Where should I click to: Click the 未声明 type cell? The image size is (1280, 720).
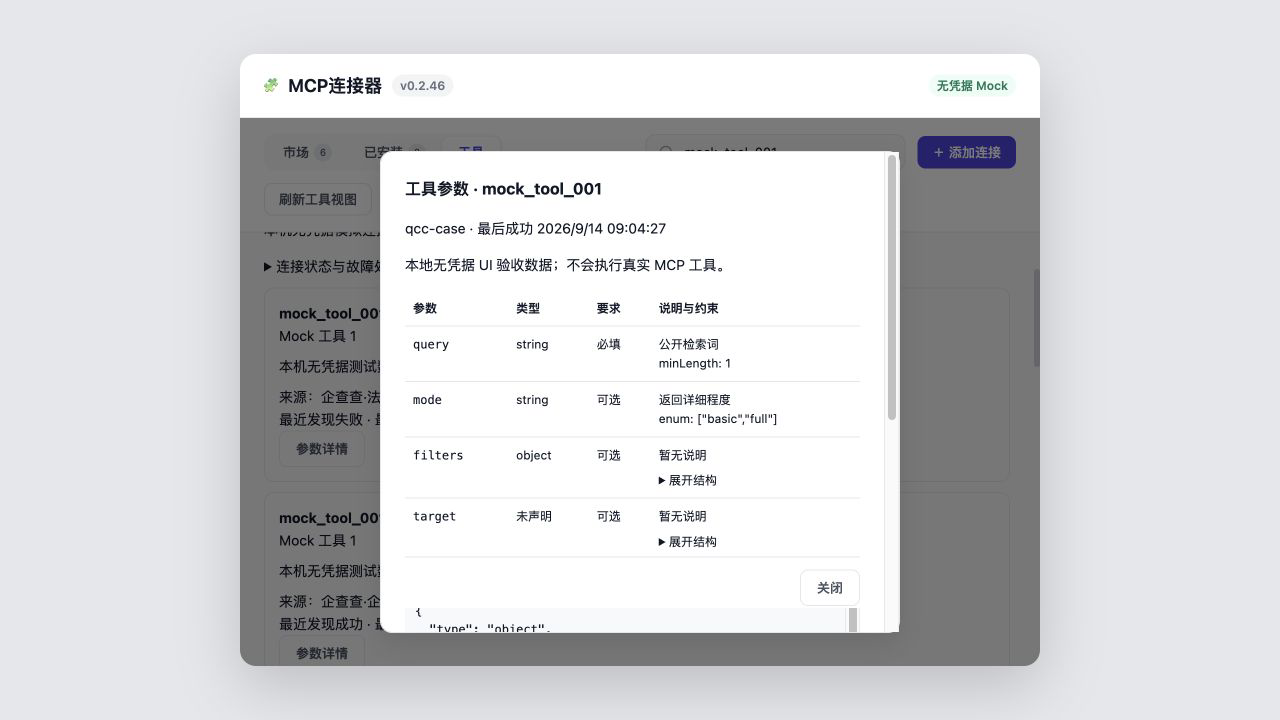point(534,516)
